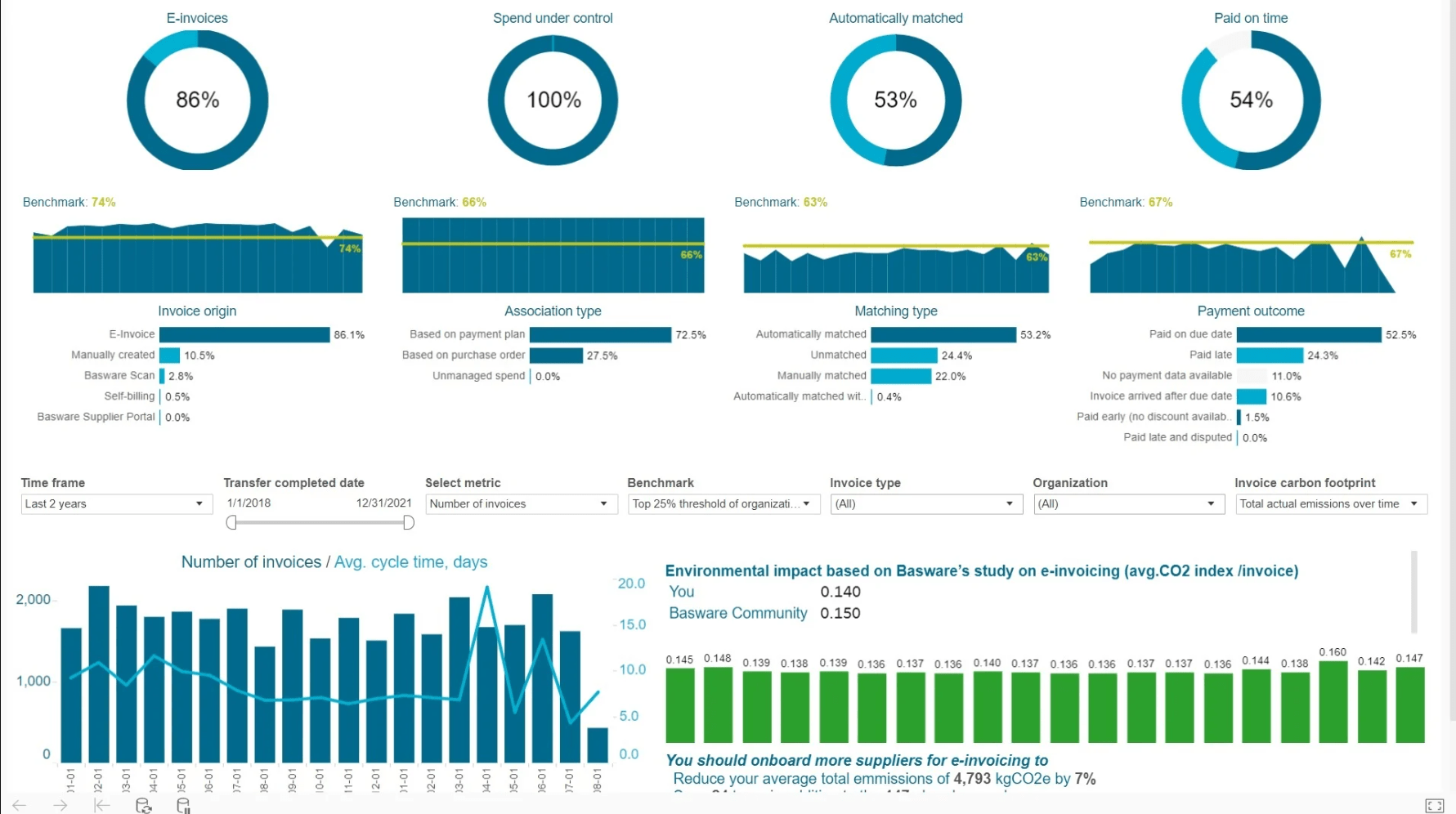Image resolution: width=1456 pixels, height=814 pixels.
Task: Open the Invoice carbon footprint dropdown
Action: coord(1416,504)
